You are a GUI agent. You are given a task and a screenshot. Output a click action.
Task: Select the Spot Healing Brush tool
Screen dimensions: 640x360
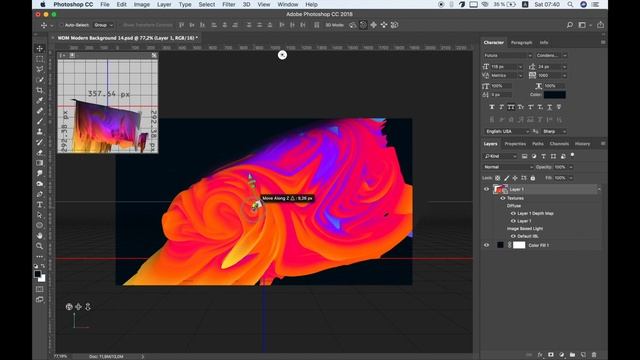(x=40, y=111)
